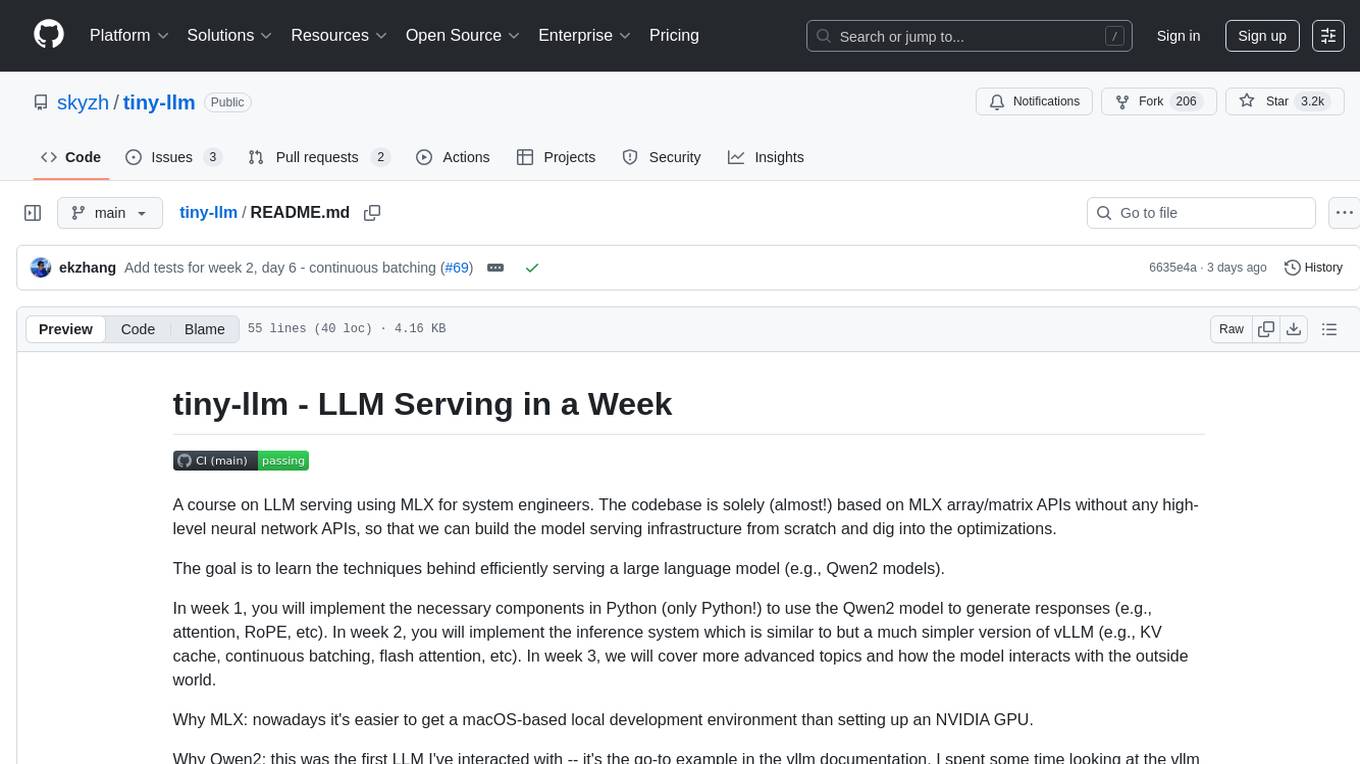Click the Sign up button
1360x764 pixels.
tap(1262, 36)
